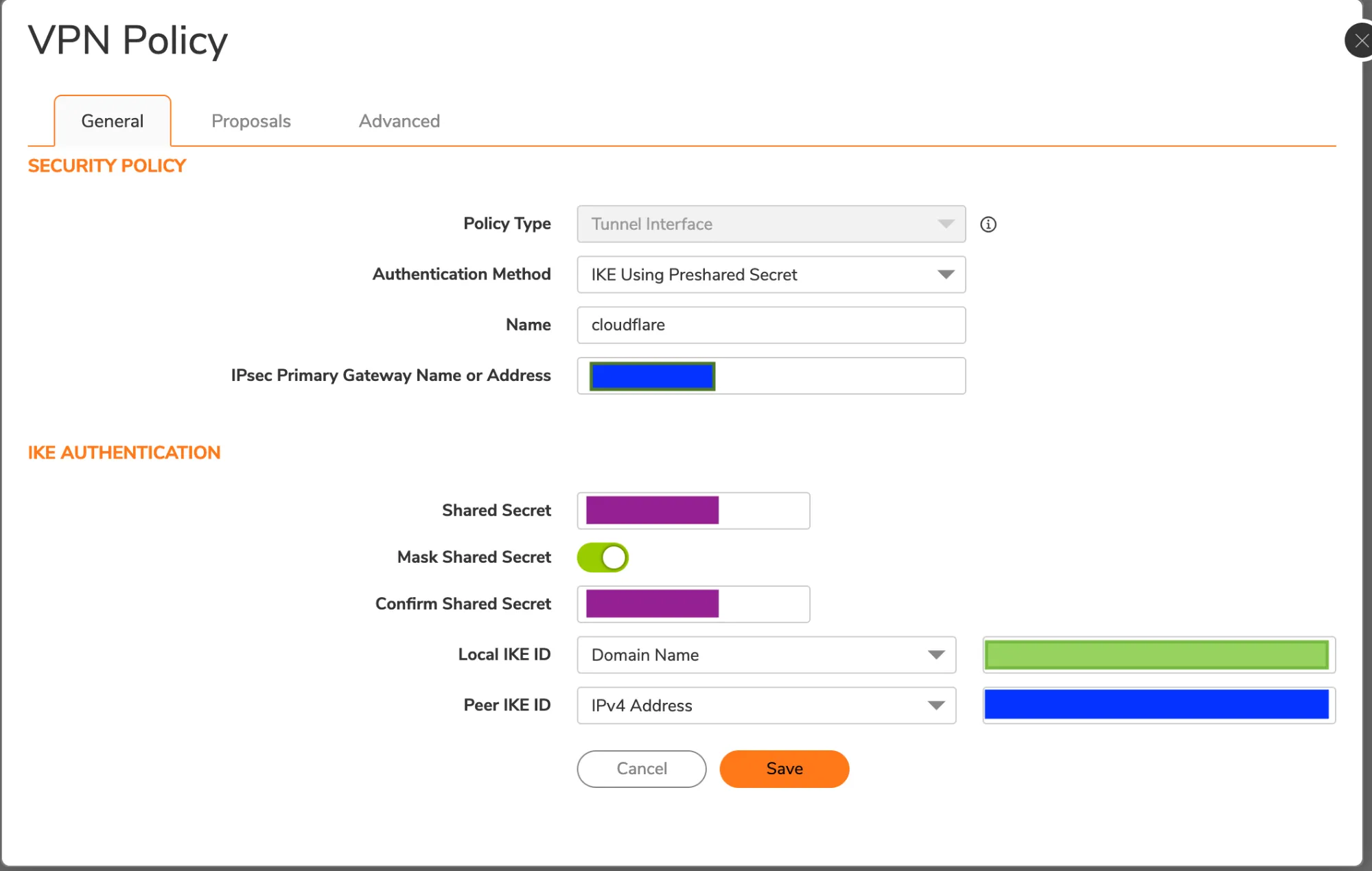Click the Name input field
Image resolution: width=1372 pixels, height=871 pixels.
click(772, 324)
